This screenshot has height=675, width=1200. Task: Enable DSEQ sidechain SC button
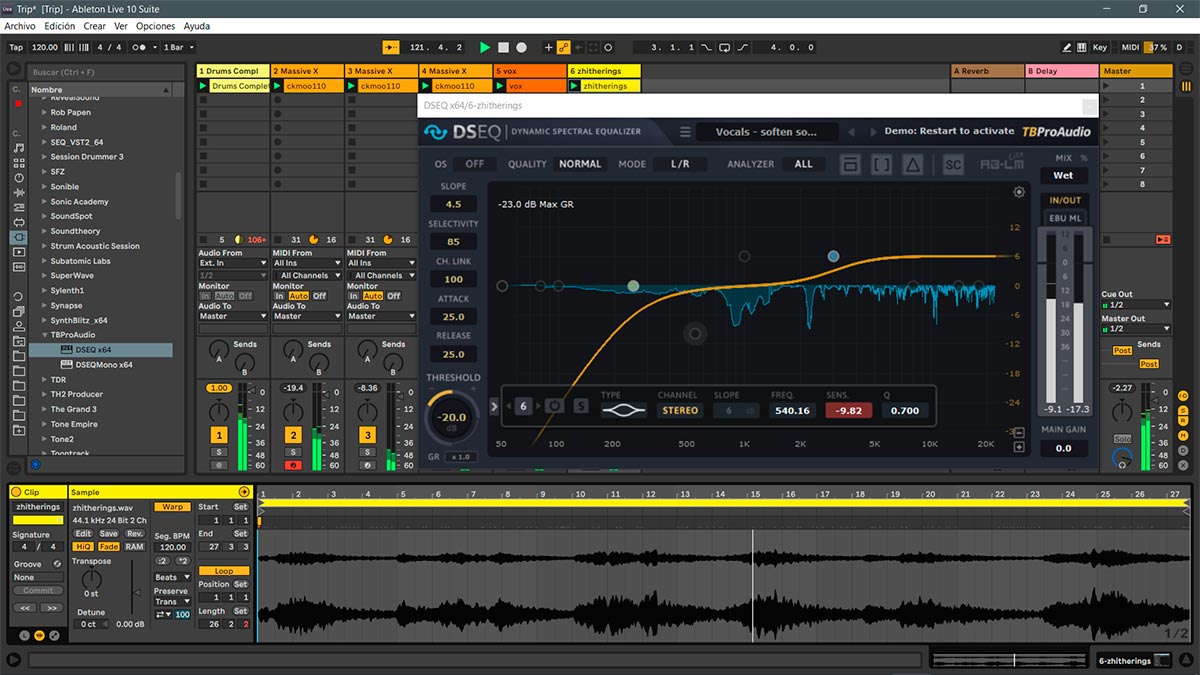pos(952,165)
